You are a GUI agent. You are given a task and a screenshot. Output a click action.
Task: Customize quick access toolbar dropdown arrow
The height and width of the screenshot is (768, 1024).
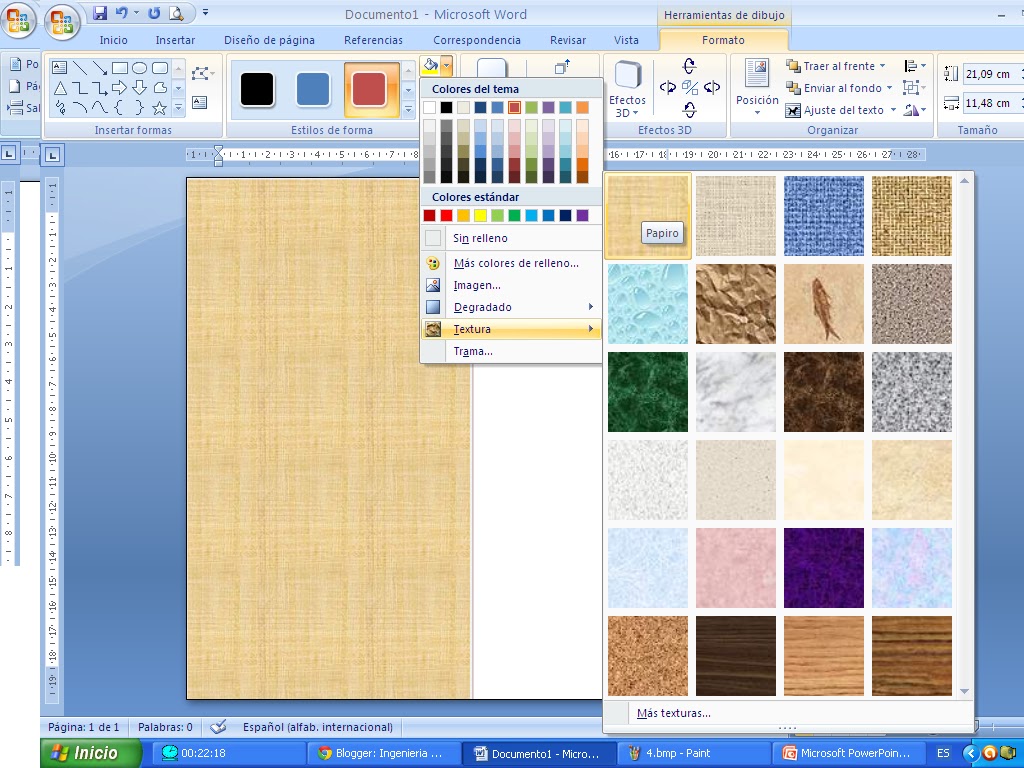[205, 13]
